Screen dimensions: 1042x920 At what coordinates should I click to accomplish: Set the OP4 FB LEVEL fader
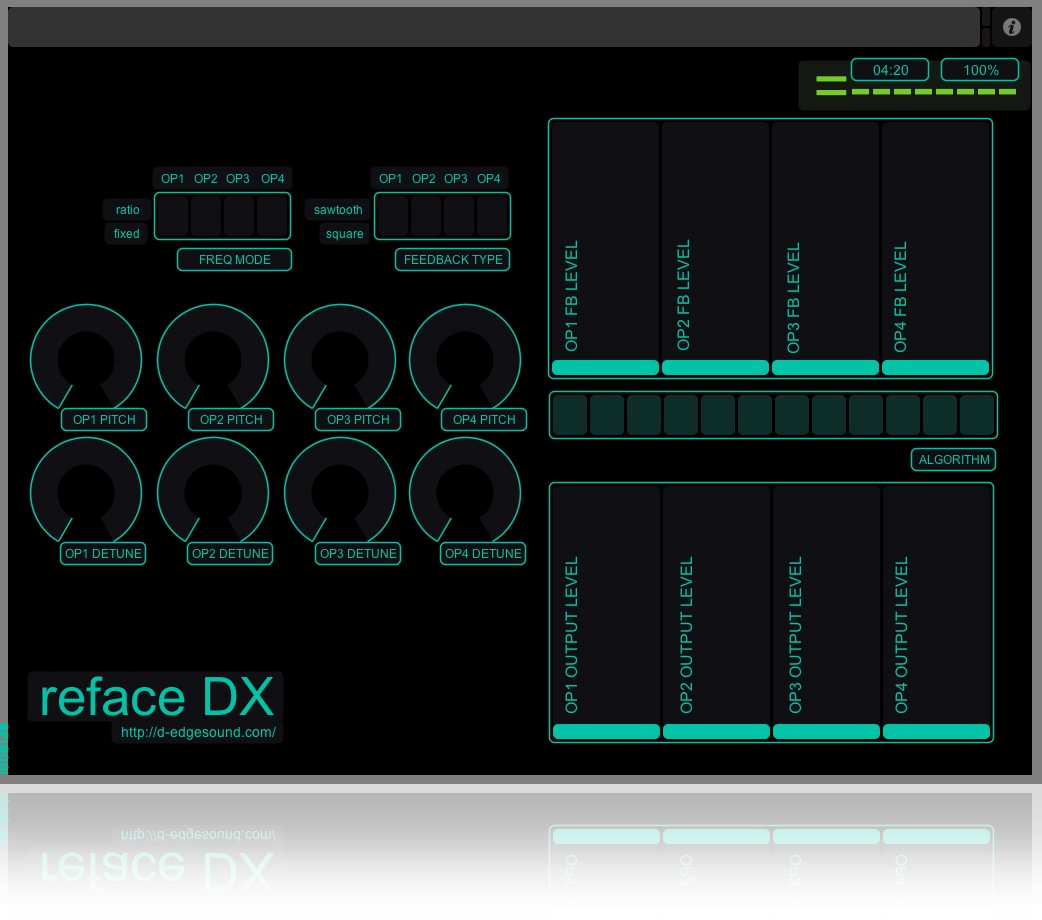tap(936, 249)
